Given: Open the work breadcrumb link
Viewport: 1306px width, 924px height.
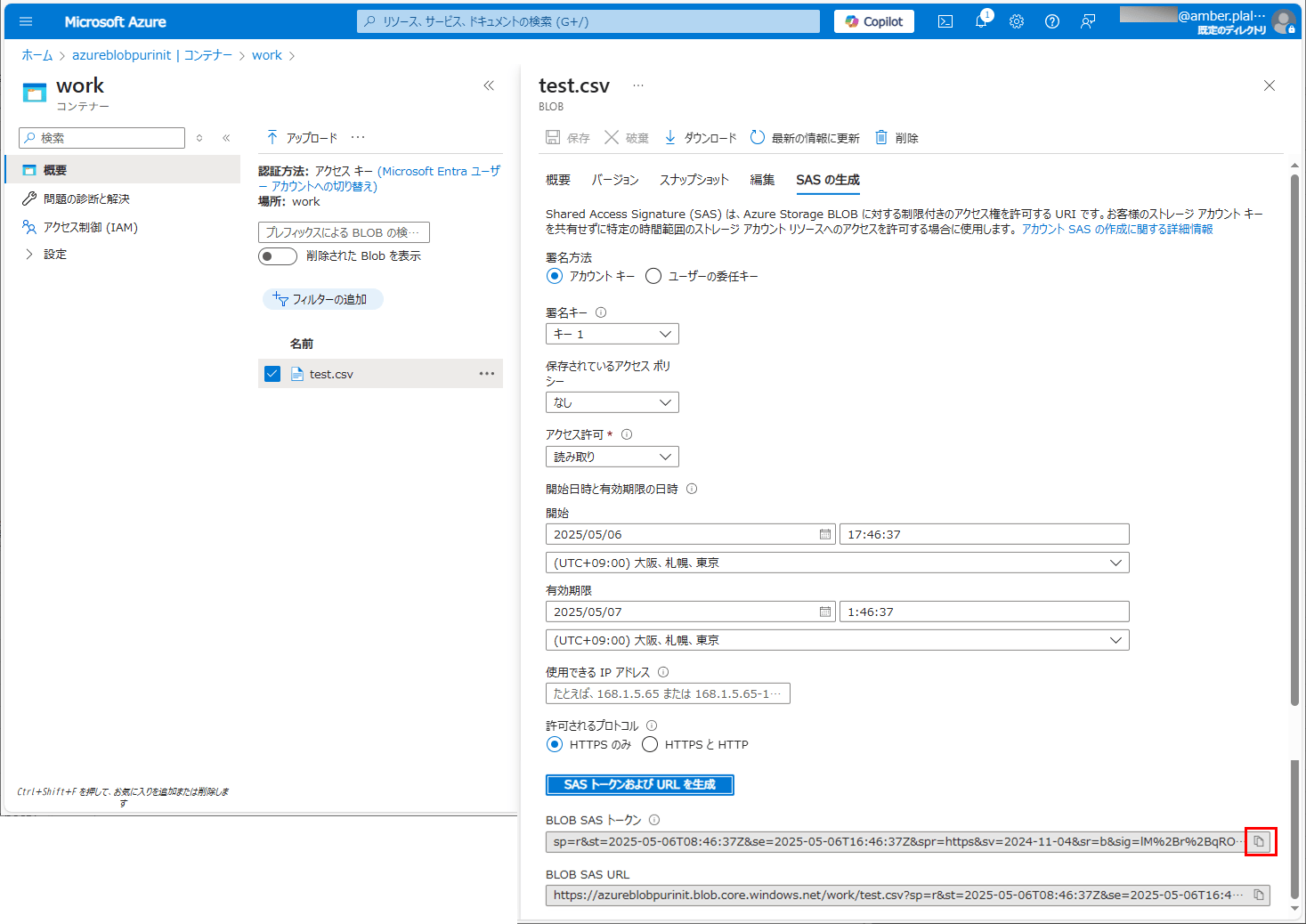Looking at the screenshot, I should pyautogui.click(x=267, y=55).
